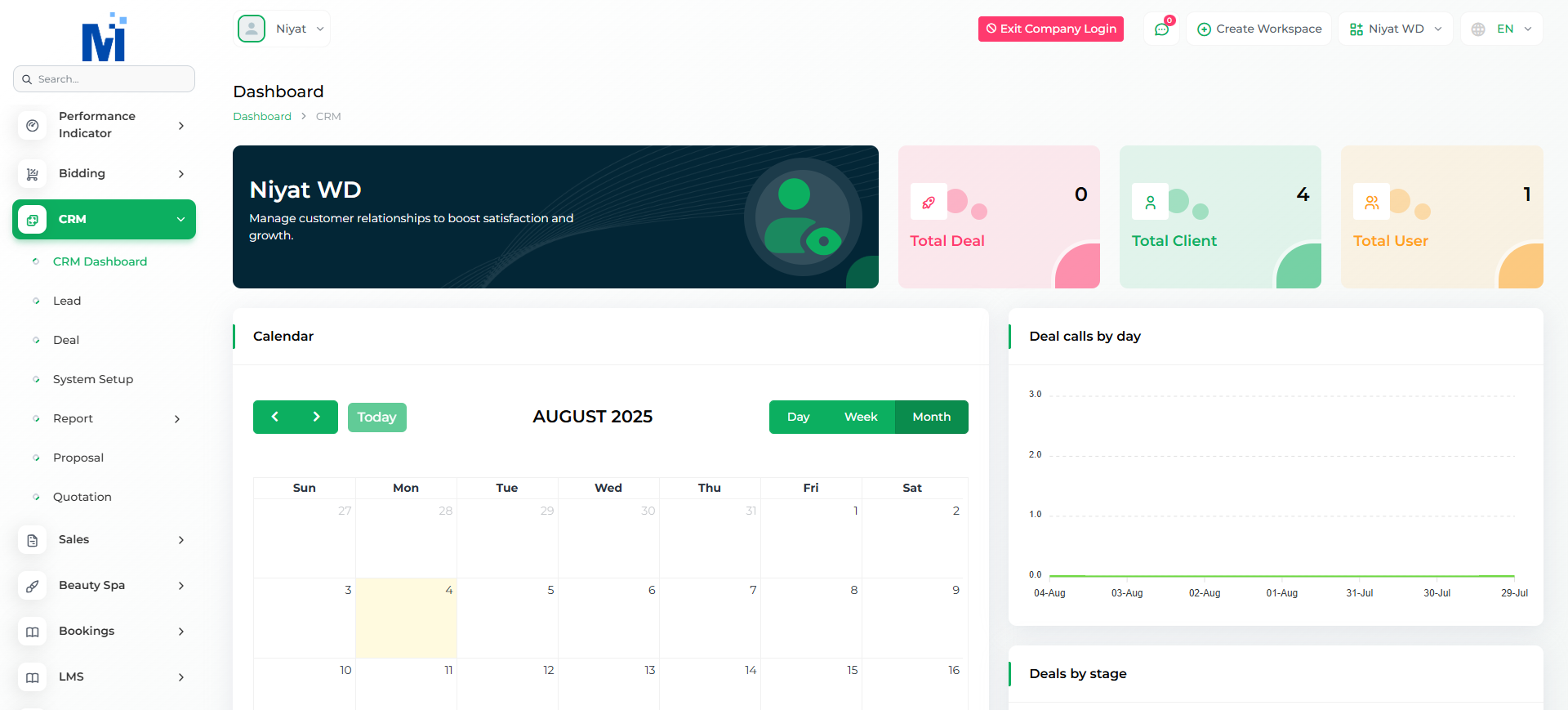The image size is (1568, 710).
Task: Click the Beauty Spa brush icon
Action: click(x=33, y=586)
